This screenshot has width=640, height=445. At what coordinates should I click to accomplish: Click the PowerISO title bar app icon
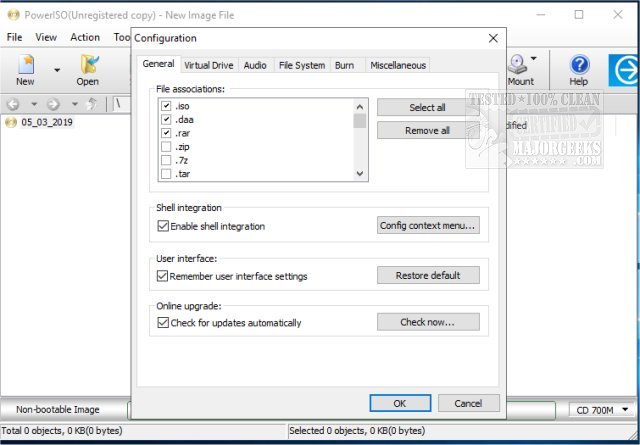click(13, 15)
